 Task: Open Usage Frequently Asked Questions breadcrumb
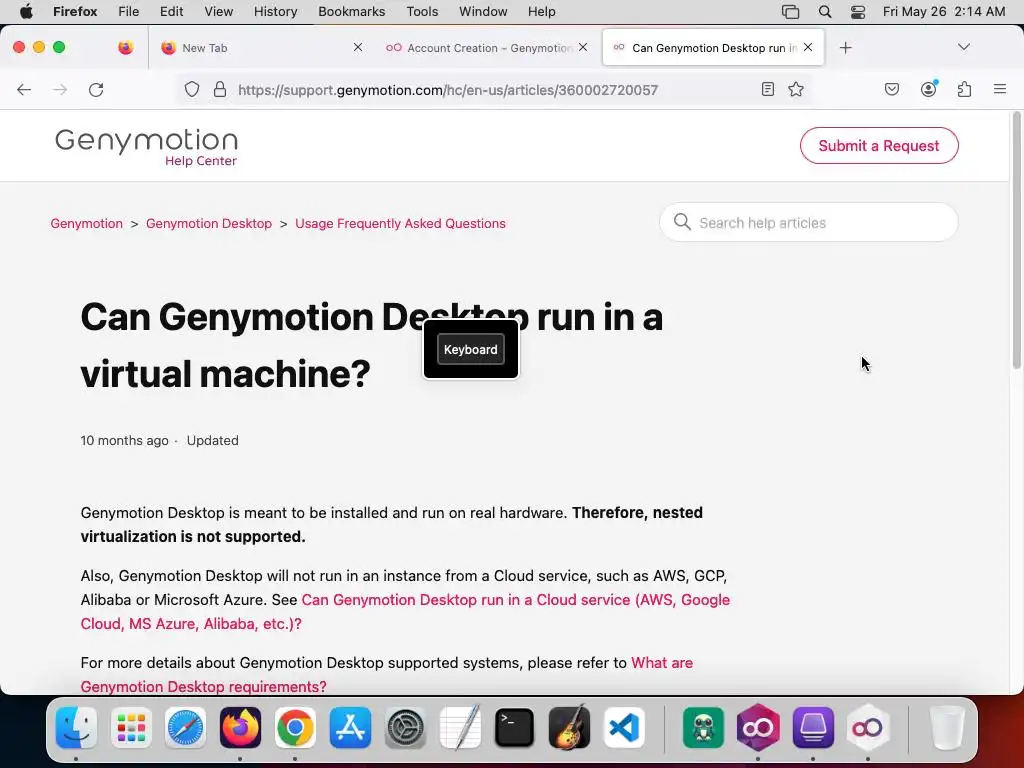click(400, 223)
